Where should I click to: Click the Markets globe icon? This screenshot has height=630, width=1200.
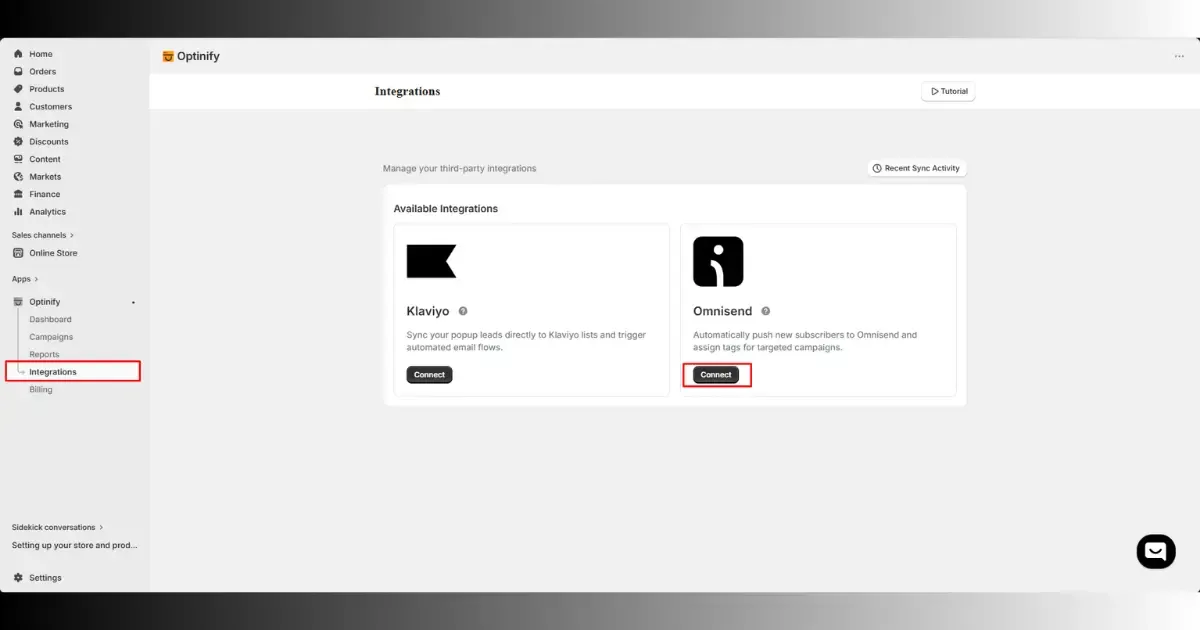pos(18,177)
